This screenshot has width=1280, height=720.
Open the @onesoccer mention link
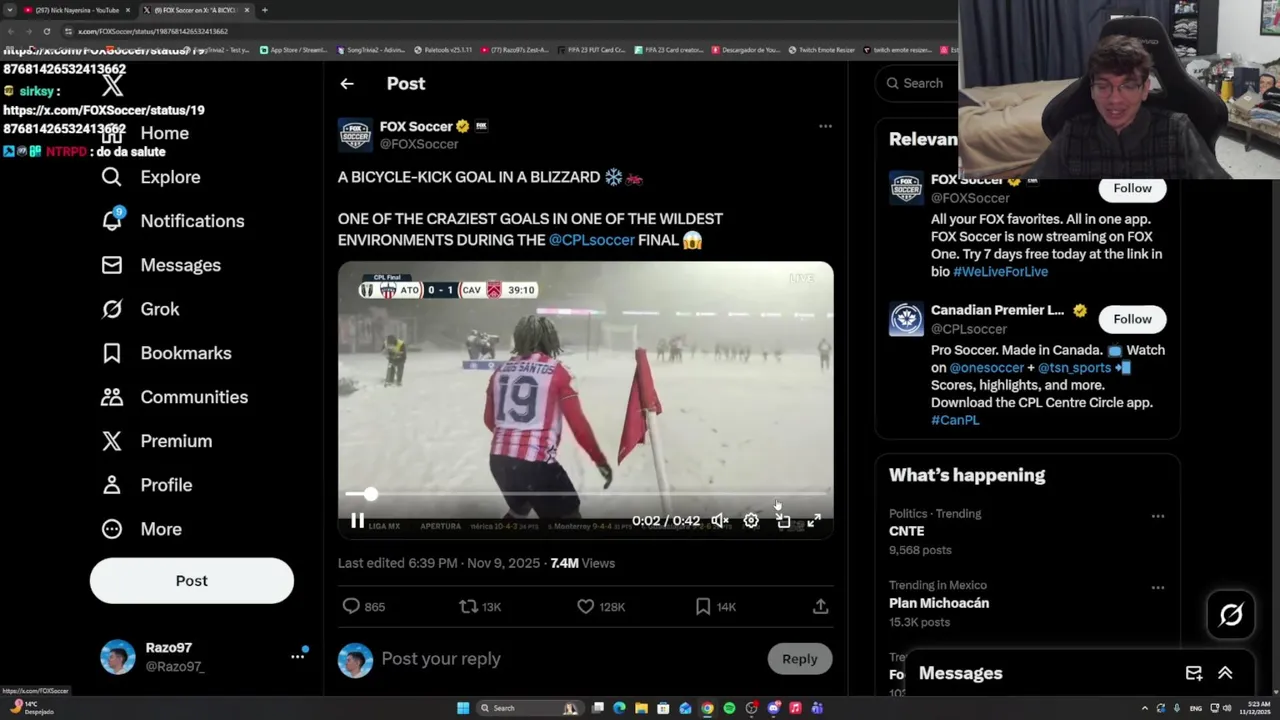pos(987,368)
